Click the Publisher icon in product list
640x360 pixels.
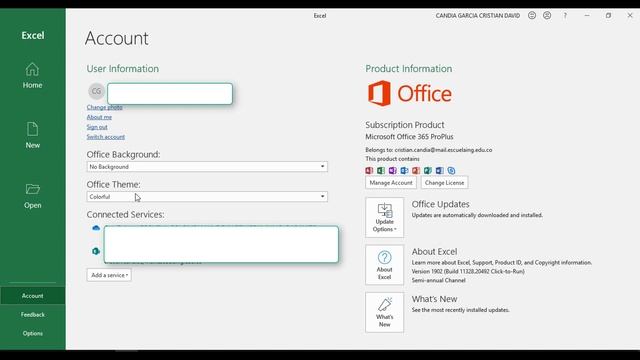coord(428,171)
